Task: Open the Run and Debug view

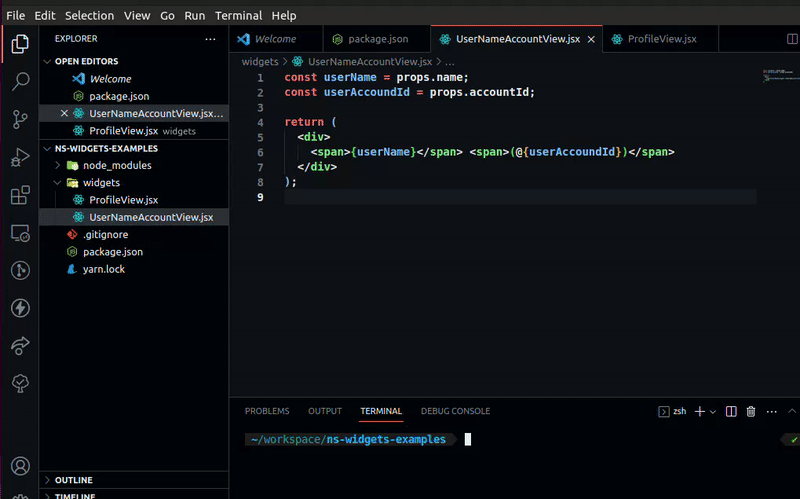Action: (20, 158)
